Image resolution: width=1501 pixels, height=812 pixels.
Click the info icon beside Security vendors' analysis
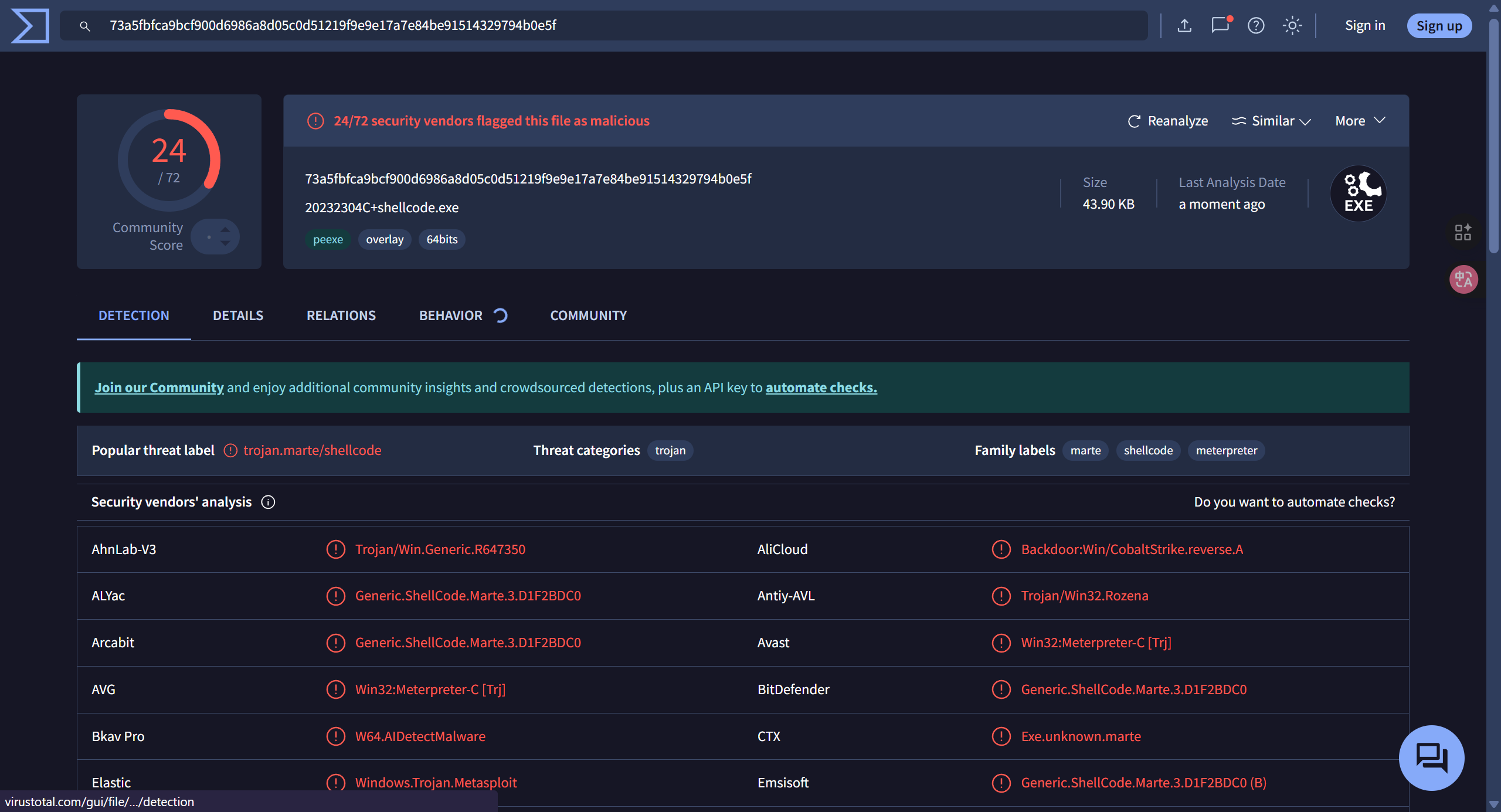[268, 502]
